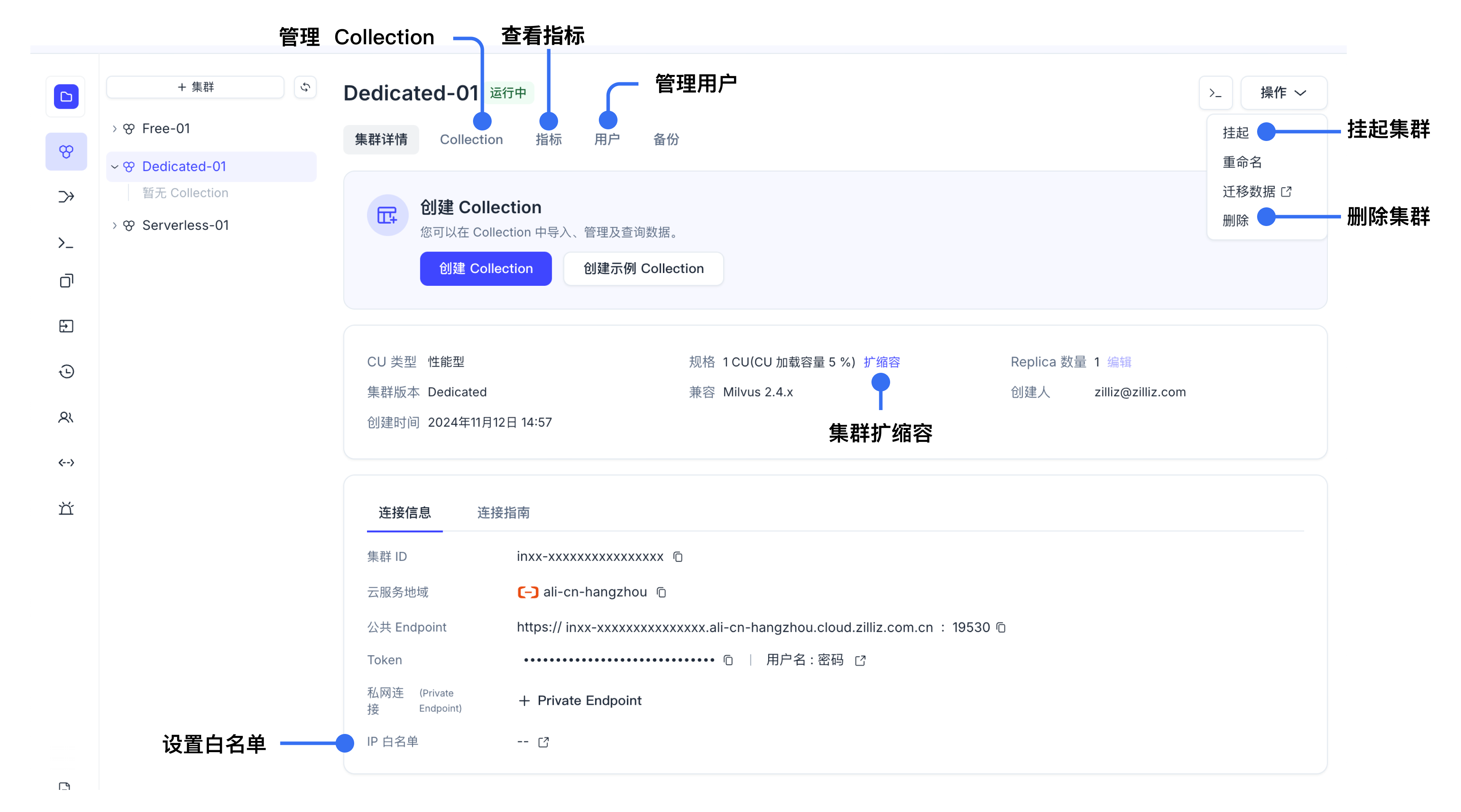Select Serverless-01 in the cluster tree
This screenshot has width=1461, height=812.
pos(186,226)
